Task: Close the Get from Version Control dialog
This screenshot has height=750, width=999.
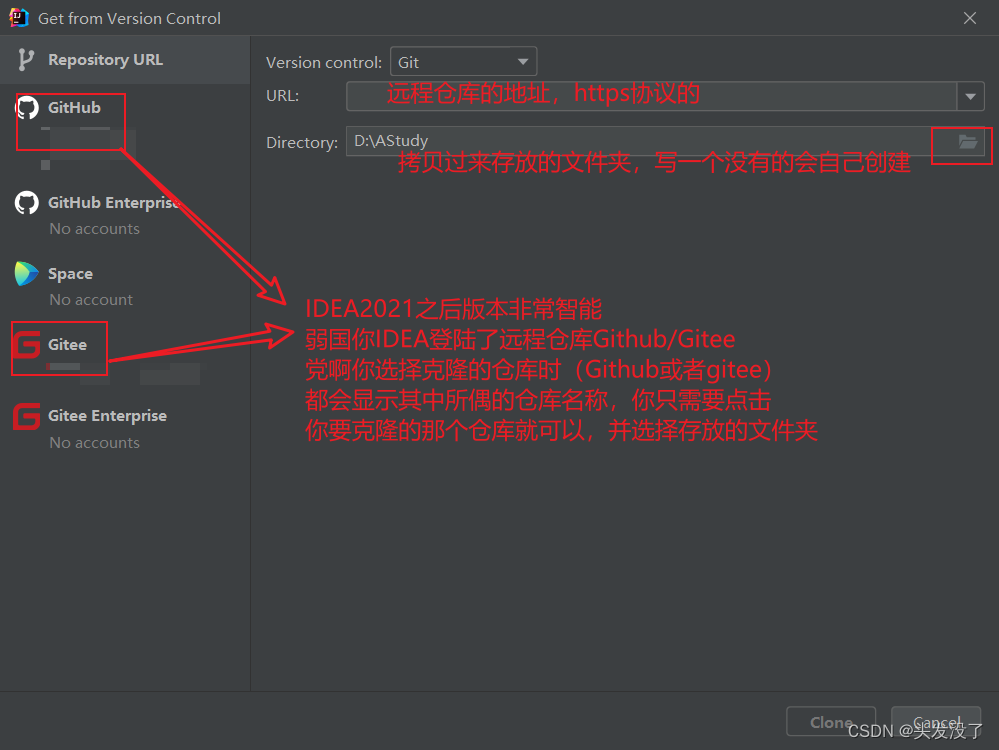Action: pyautogui.click(x=970, y=18)
